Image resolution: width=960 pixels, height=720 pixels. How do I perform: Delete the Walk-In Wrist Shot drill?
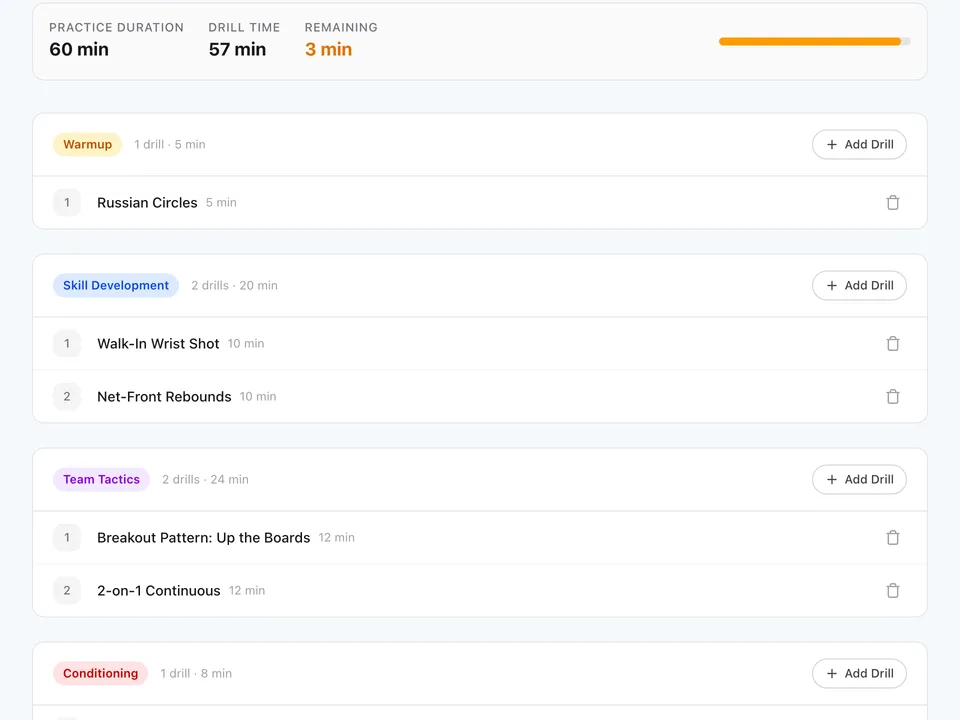[x=893, y=343]
